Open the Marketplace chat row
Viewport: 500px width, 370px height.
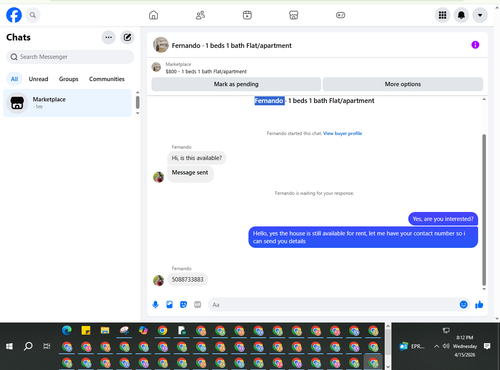pos(67,103)
